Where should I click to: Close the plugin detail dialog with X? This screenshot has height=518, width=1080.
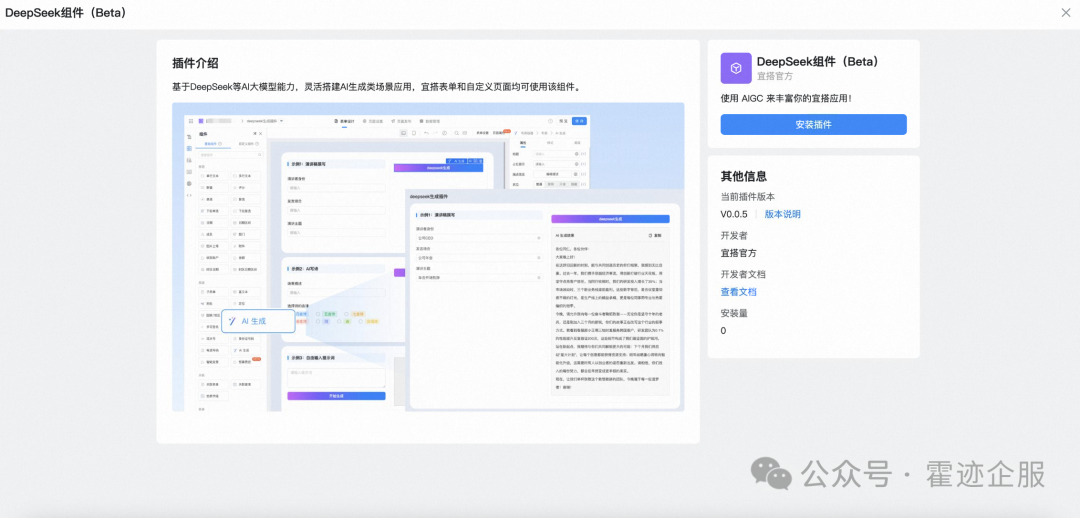pos(1067,12)
